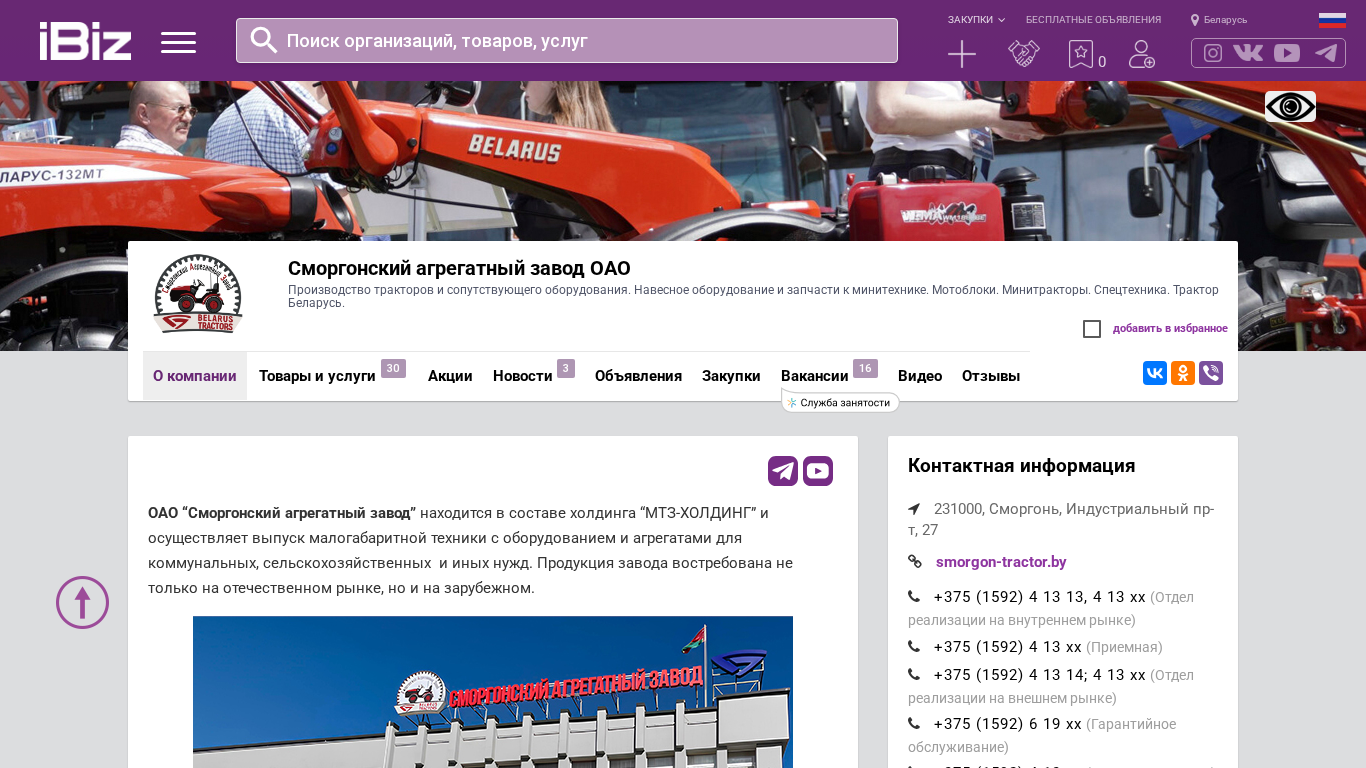Open smorgon-tractor.by website link
Screen dimensions: 1366x768
point(1001,562)
